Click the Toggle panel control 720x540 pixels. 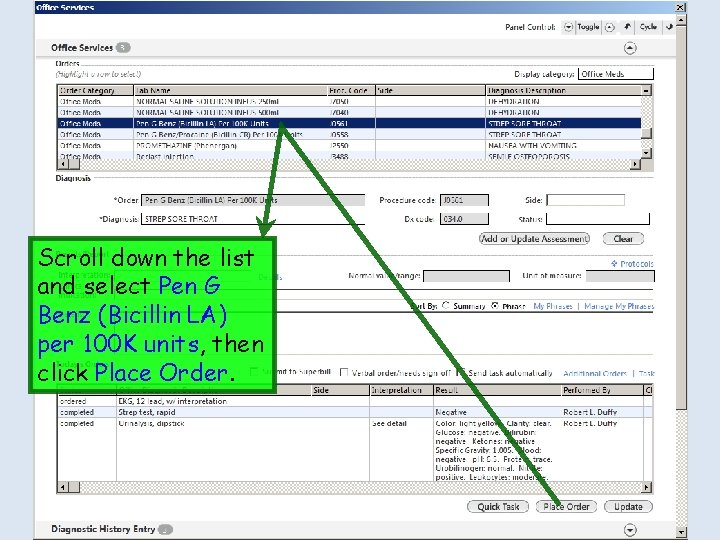pyautogui.click(x=588, y=27)
